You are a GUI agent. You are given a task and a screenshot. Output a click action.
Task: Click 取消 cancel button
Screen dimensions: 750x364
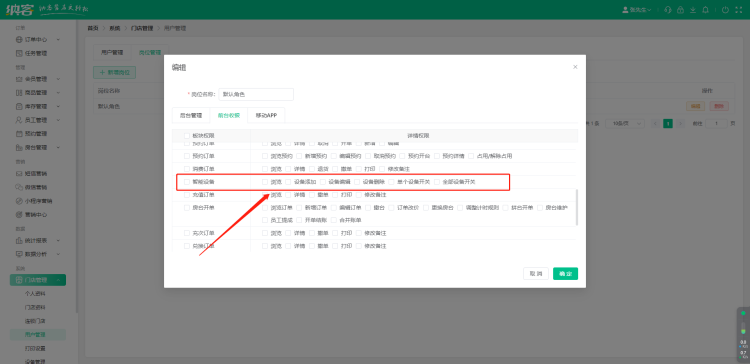[536, 274]
